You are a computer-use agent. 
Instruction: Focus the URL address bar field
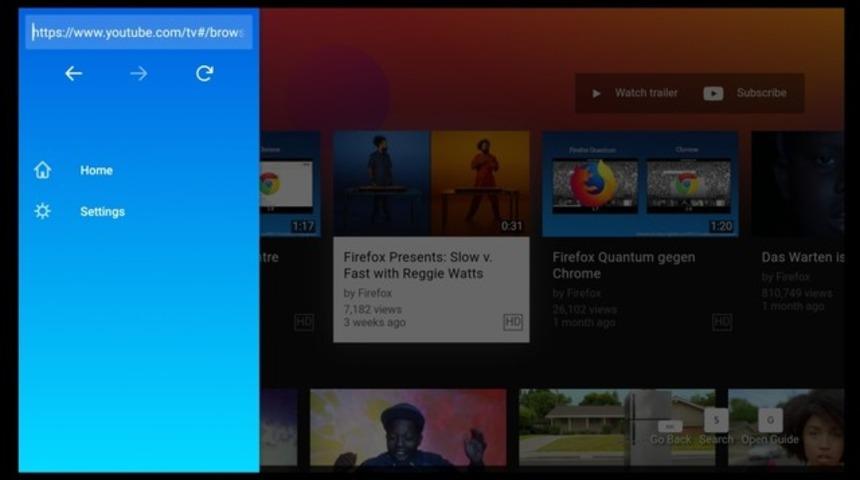139,32
